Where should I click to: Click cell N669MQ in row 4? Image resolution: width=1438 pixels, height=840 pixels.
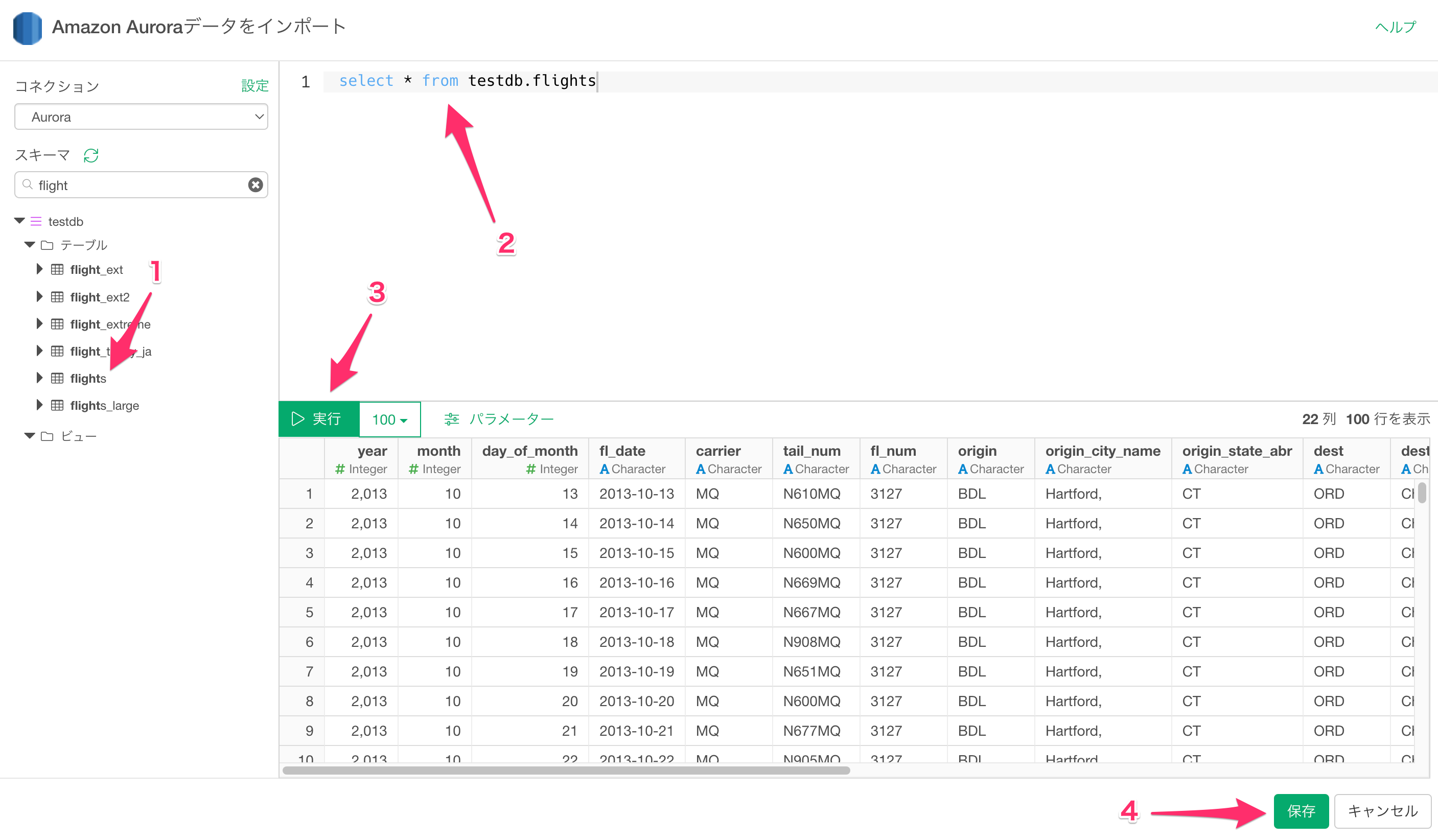[x=816, y=582]
